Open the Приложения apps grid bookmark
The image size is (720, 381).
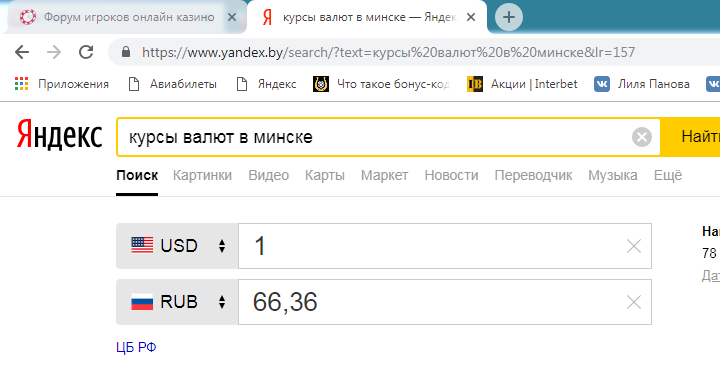[x=62, y=84]
